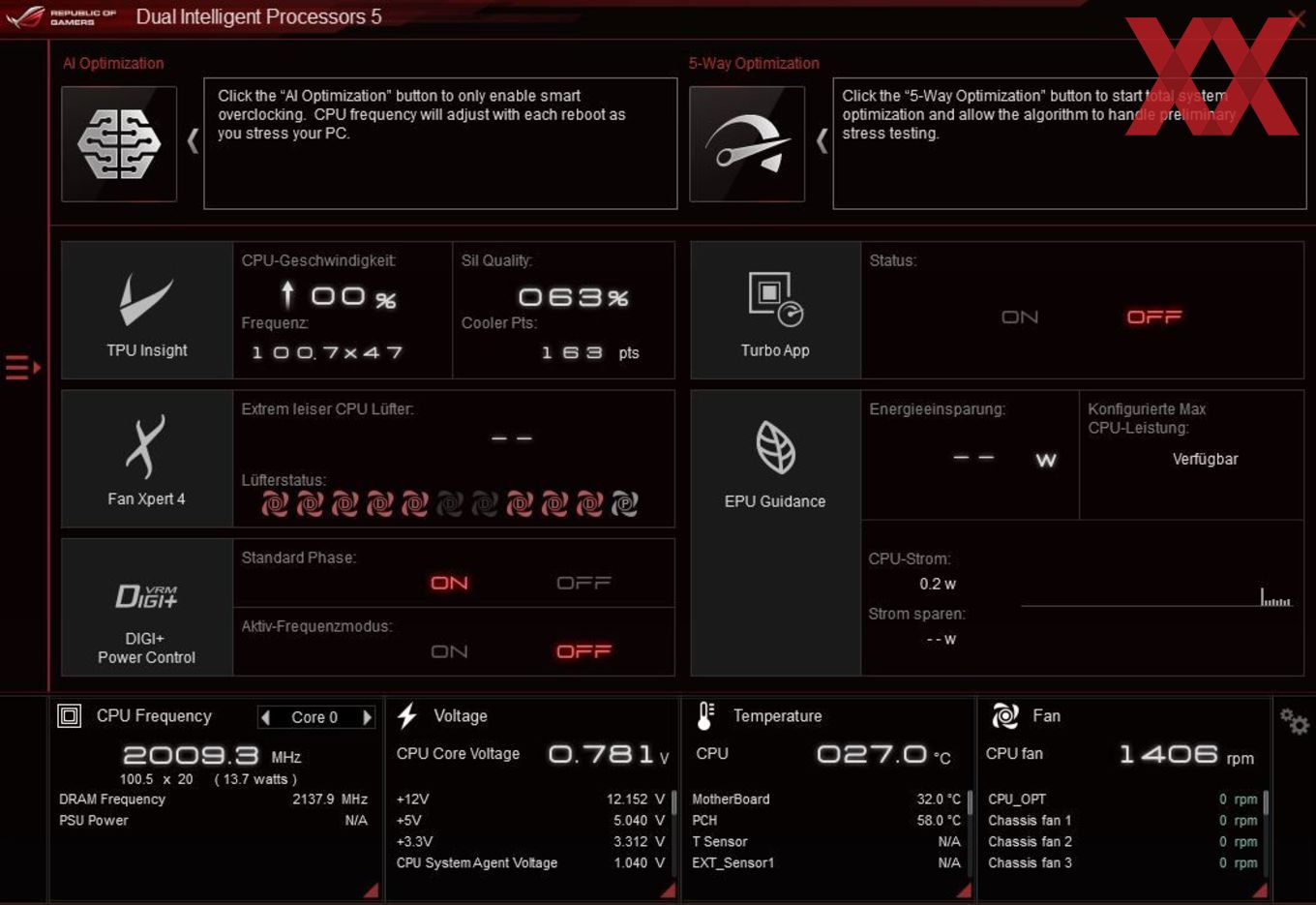Click the +12V voltage row
The image size is (1316, 905).
[530, 799]
